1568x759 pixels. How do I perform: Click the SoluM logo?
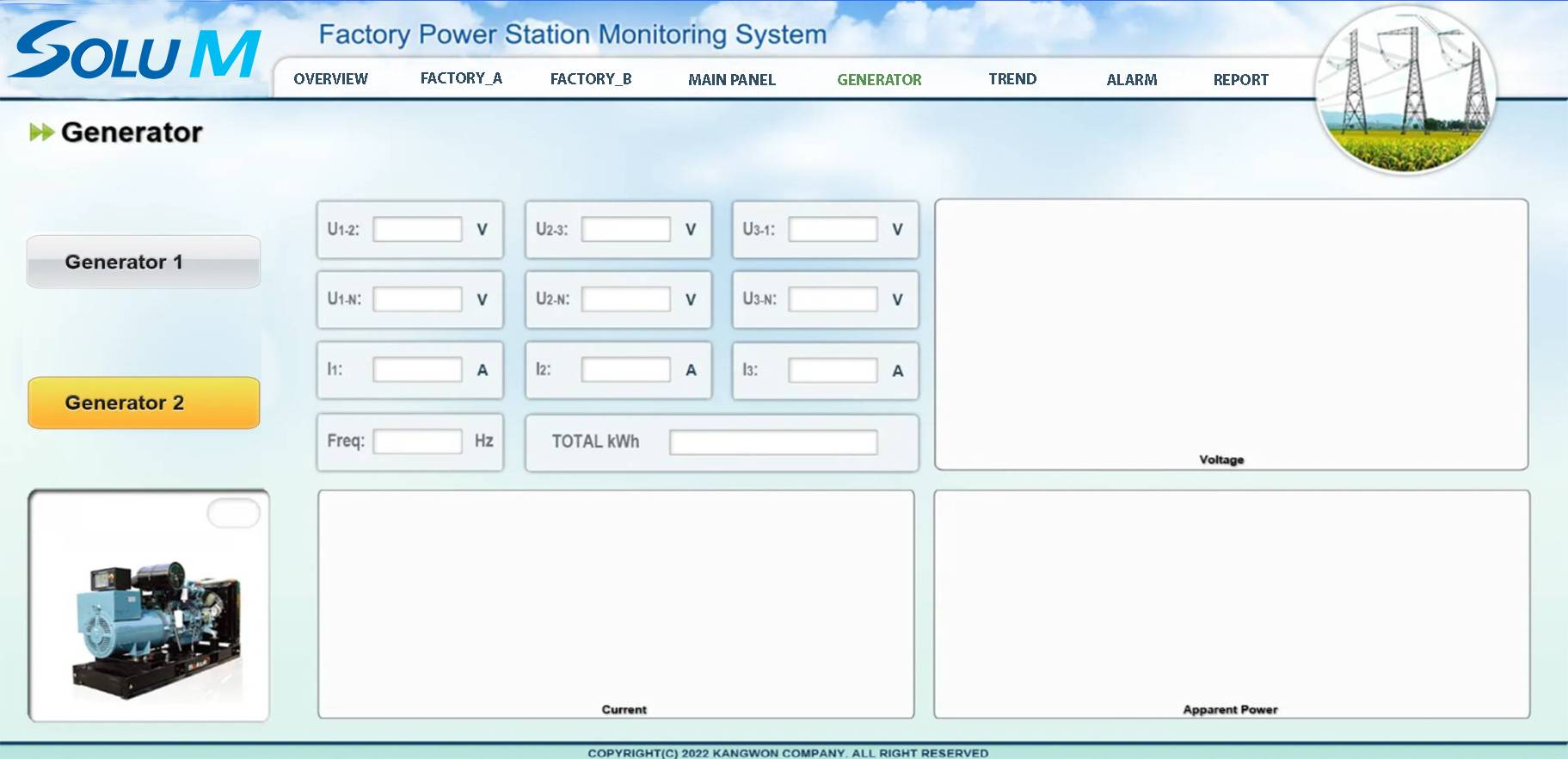[134, 52]
